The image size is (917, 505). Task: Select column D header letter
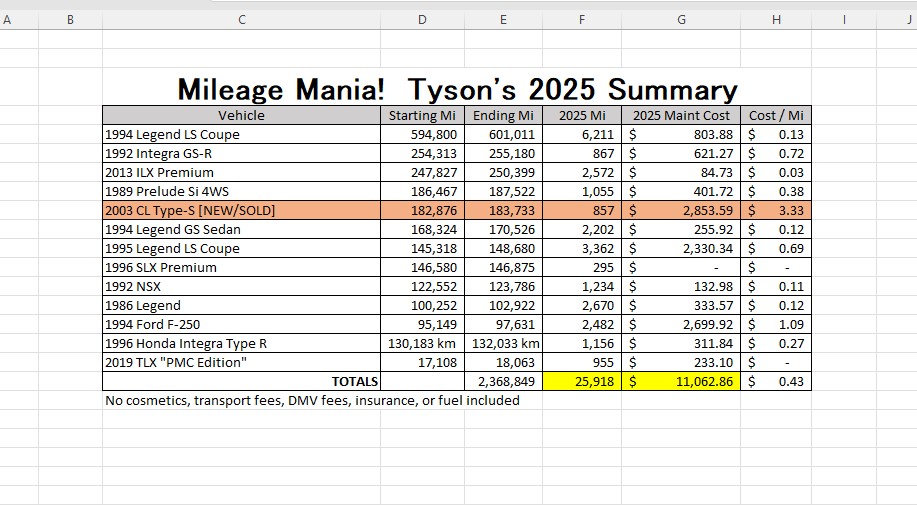point(421,18)
